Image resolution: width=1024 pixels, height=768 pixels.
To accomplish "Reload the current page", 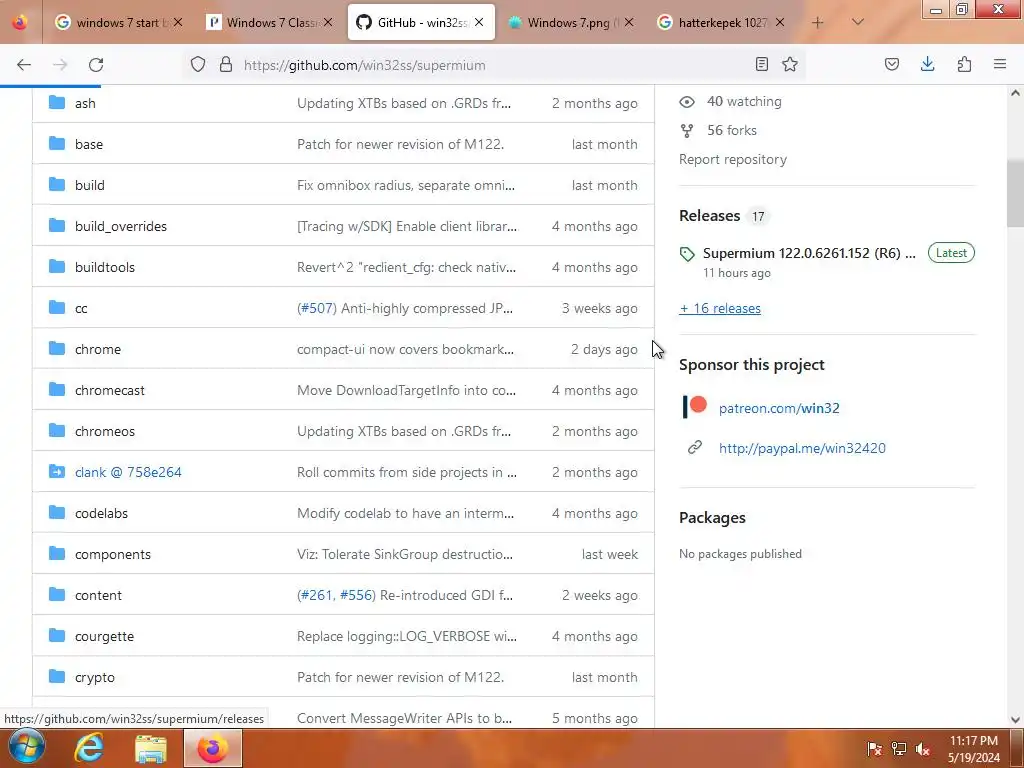I will [96, 65].
